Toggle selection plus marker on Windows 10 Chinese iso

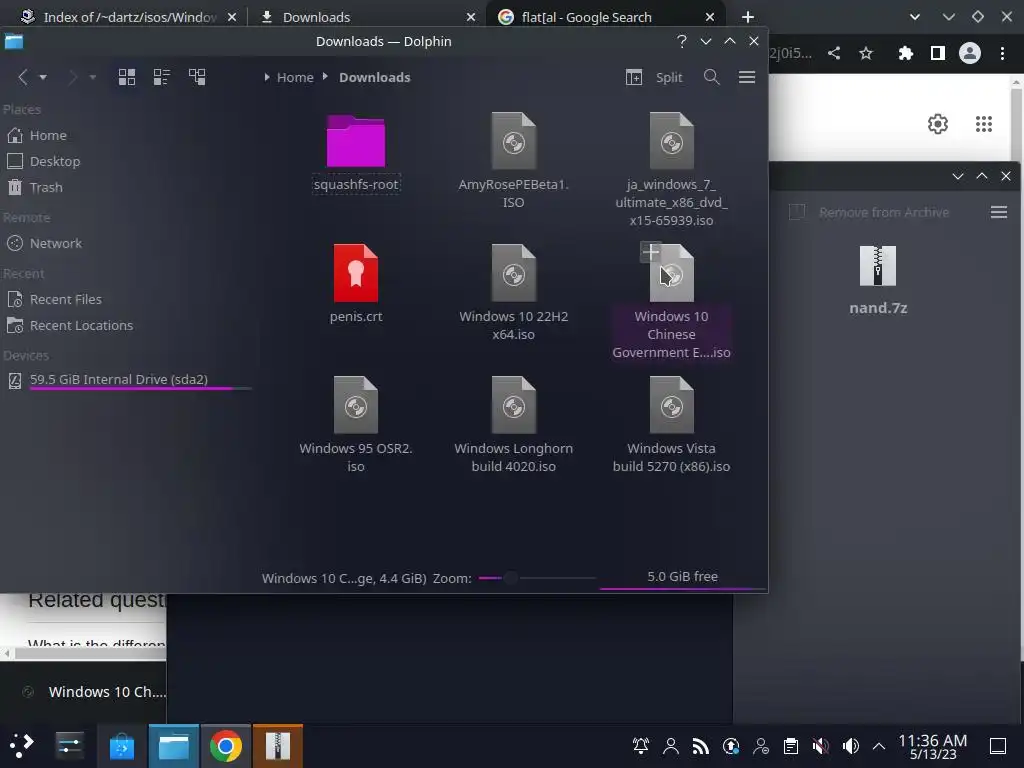[x=650, y=252]
